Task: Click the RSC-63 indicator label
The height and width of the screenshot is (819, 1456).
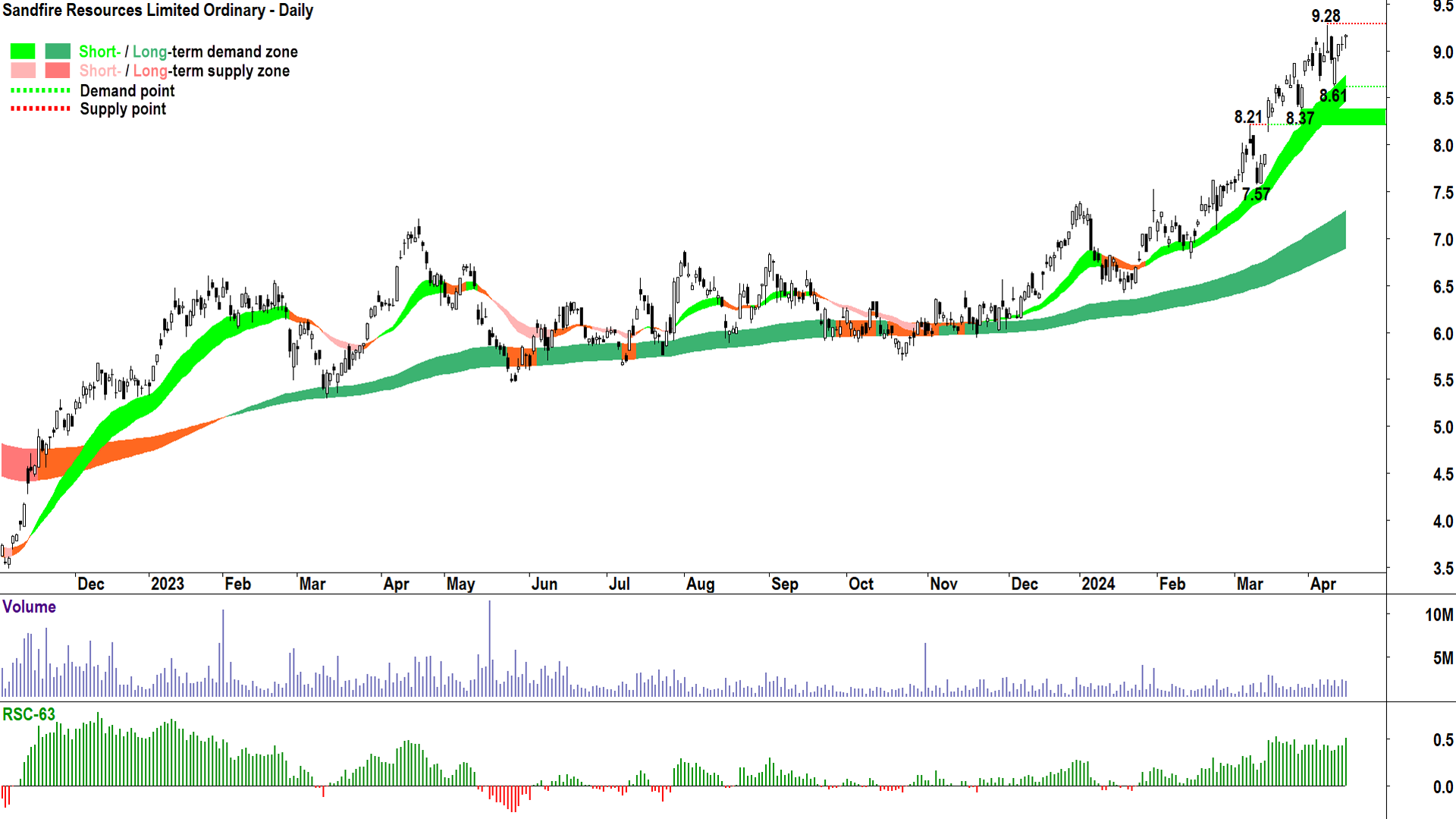Action: [29, 714]
